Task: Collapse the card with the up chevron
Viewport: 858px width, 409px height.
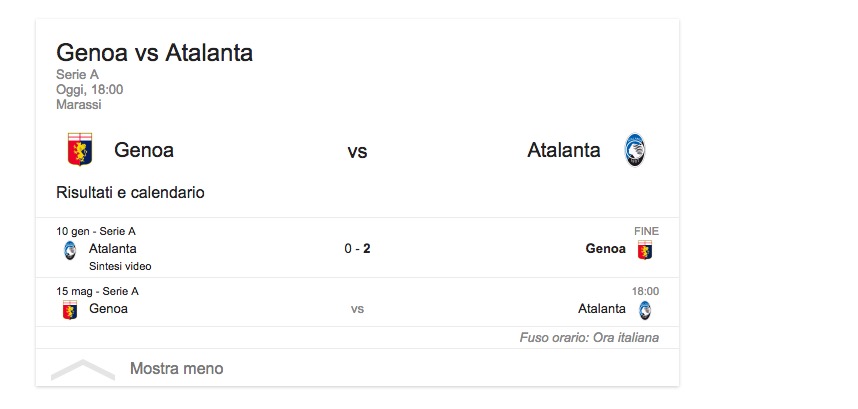Action: pyautogui.click(x=82, y=369)
